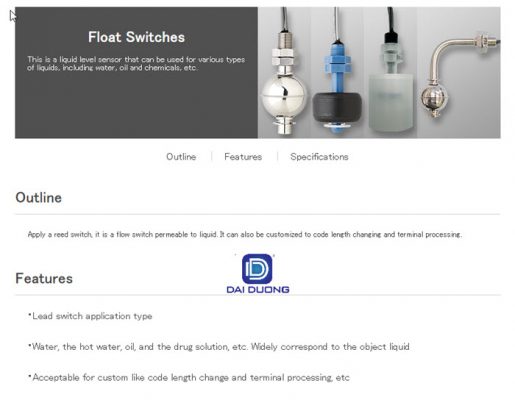The height and width of the screenshot is (400, 515).
Task: Click the Dai Duong logo icon
Action: [x=257, y=269]
